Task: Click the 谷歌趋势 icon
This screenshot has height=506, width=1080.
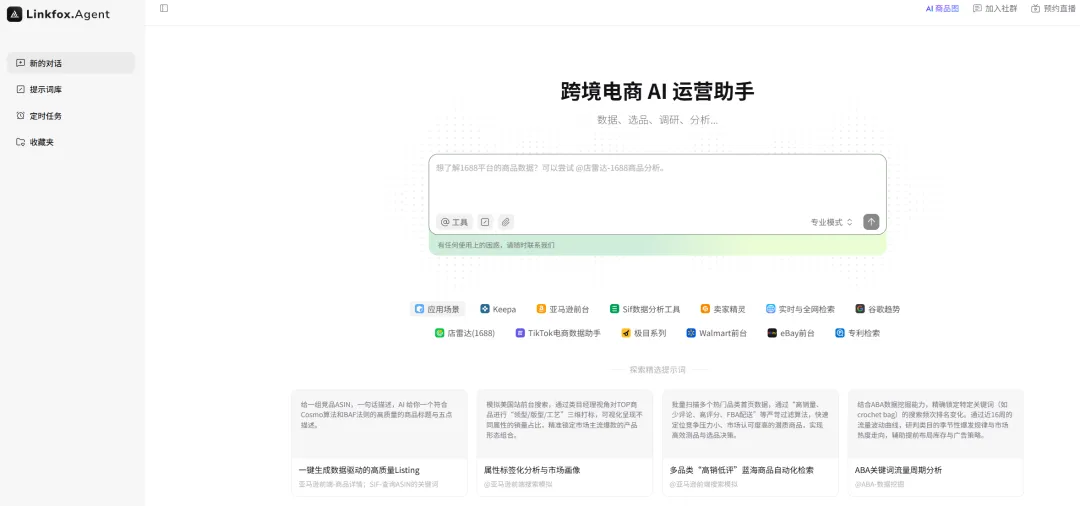Action: point(860,309)
